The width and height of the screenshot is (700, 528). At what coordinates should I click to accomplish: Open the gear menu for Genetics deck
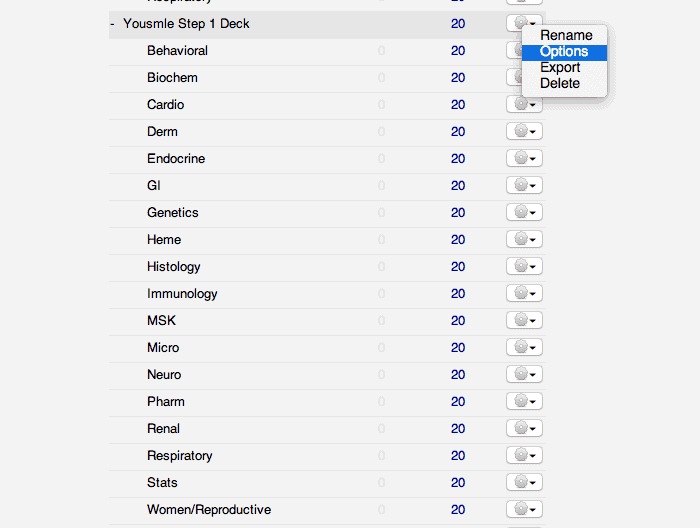pyautogui.click(x=524, y=212)
